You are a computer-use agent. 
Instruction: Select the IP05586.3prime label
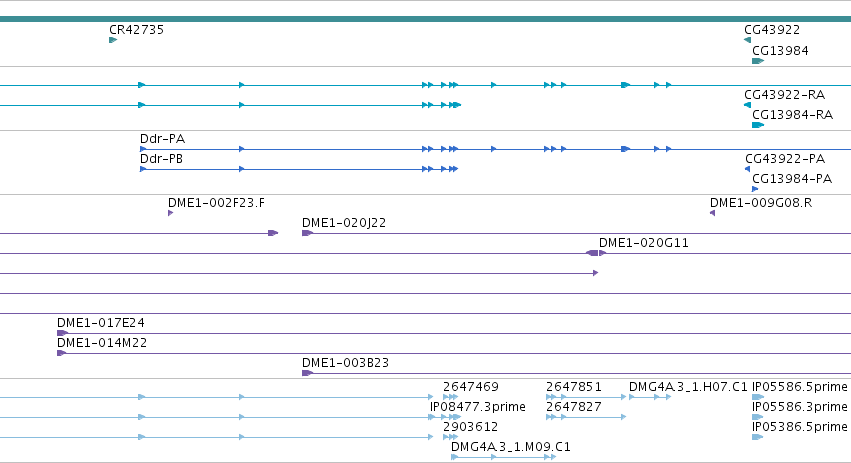click(799, 407)
